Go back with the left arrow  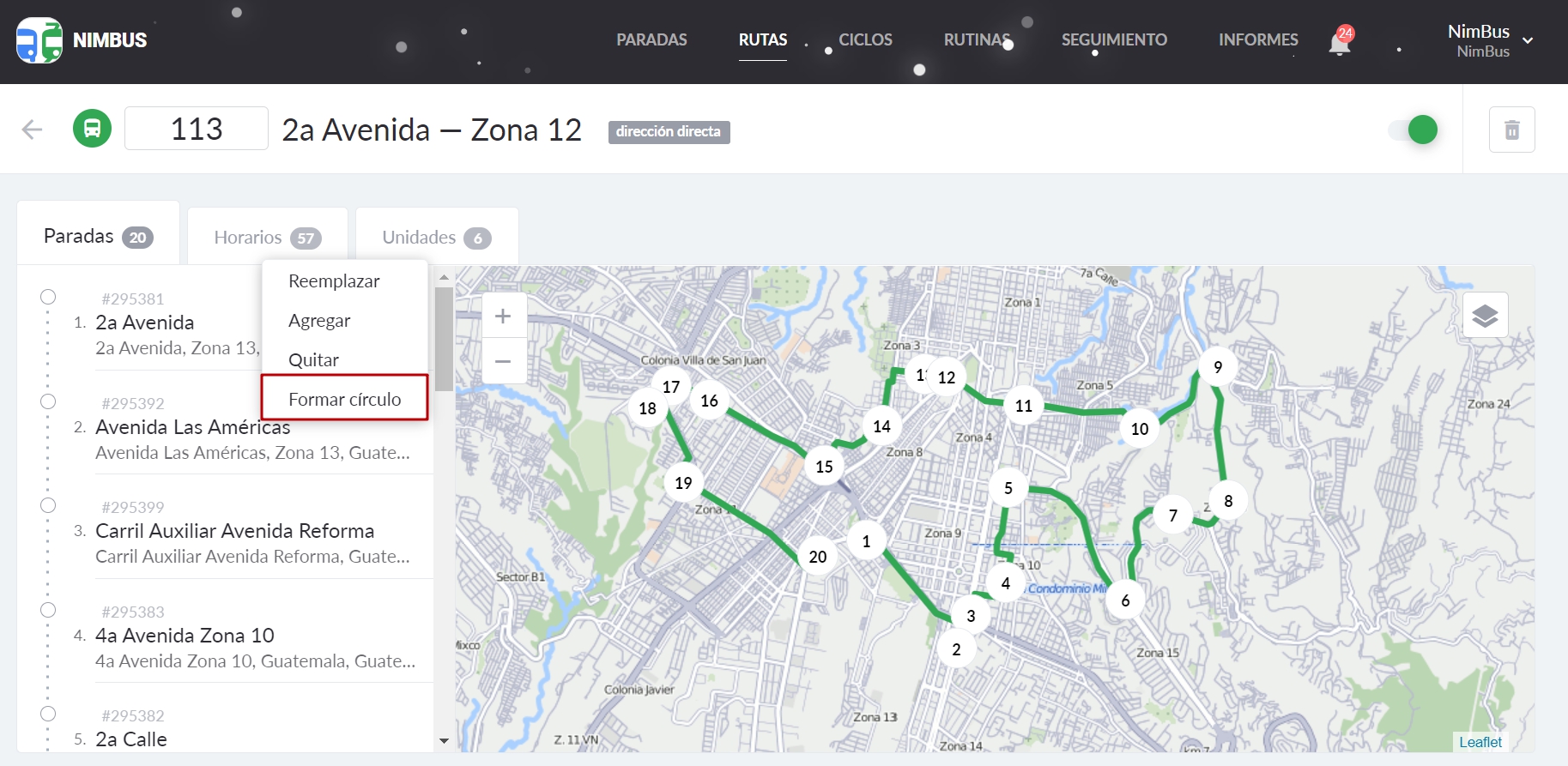tap(32, 130)
